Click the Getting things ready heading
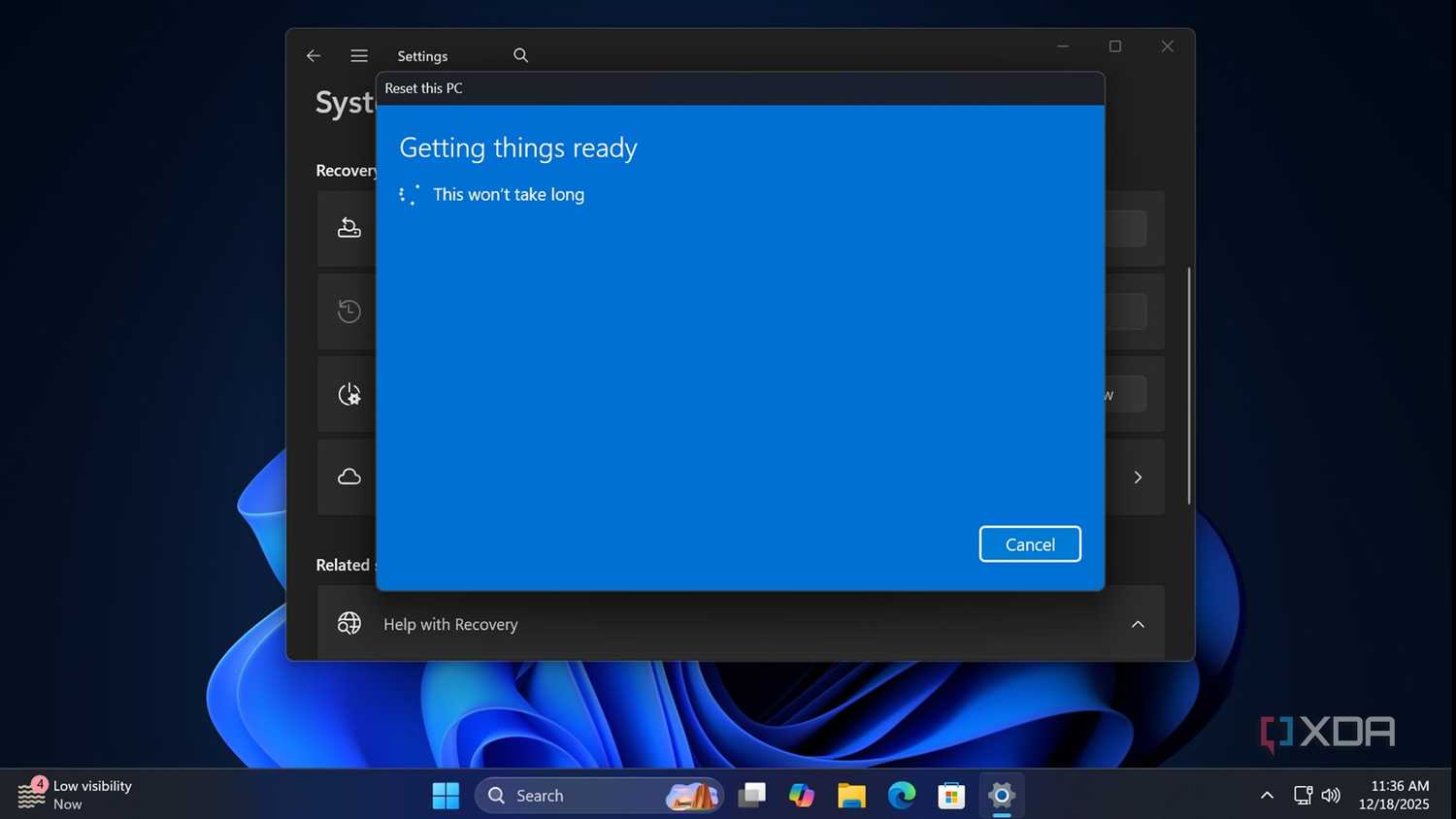The width and height of the screenshot is (1456, 819). pyautogui.click(x=518, y=147)
